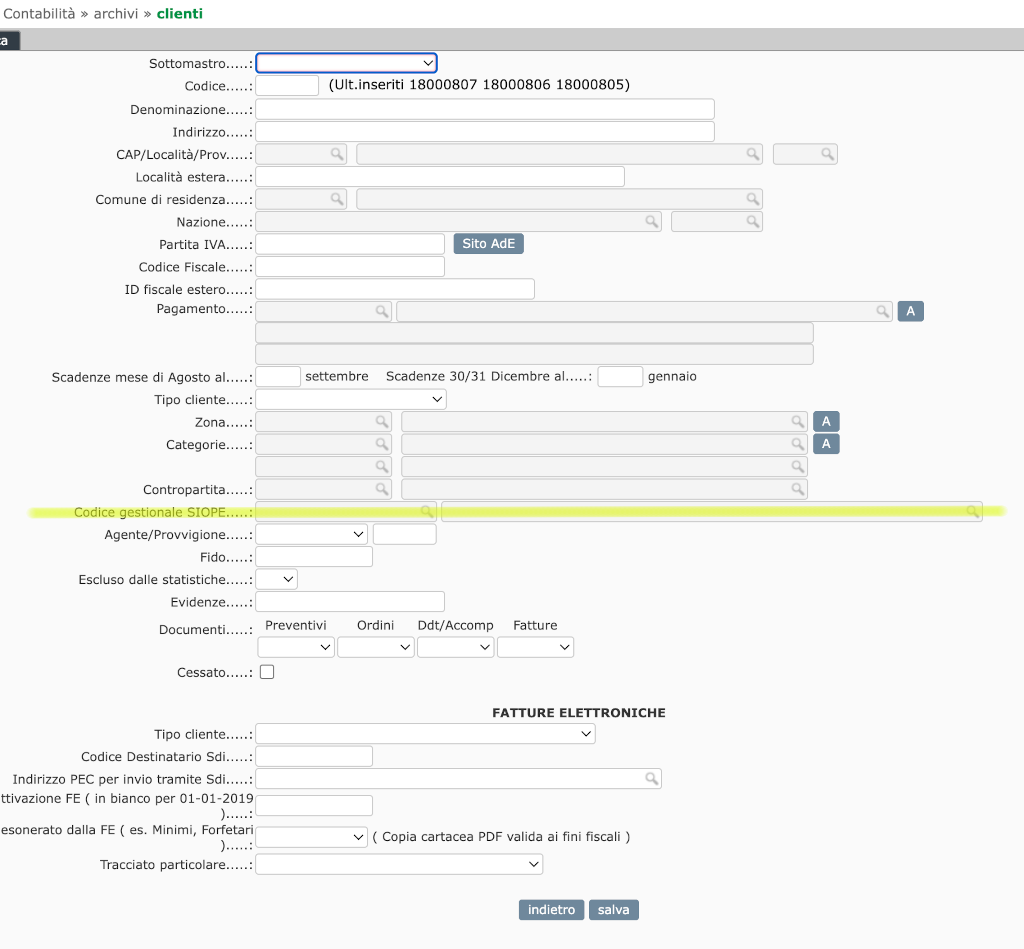Image resolution: width=1024 pixels, height=949 pixels.
Task: Click the search icon in the Codice gestionale SIOPE code field
Action: (x=427, y=512)
